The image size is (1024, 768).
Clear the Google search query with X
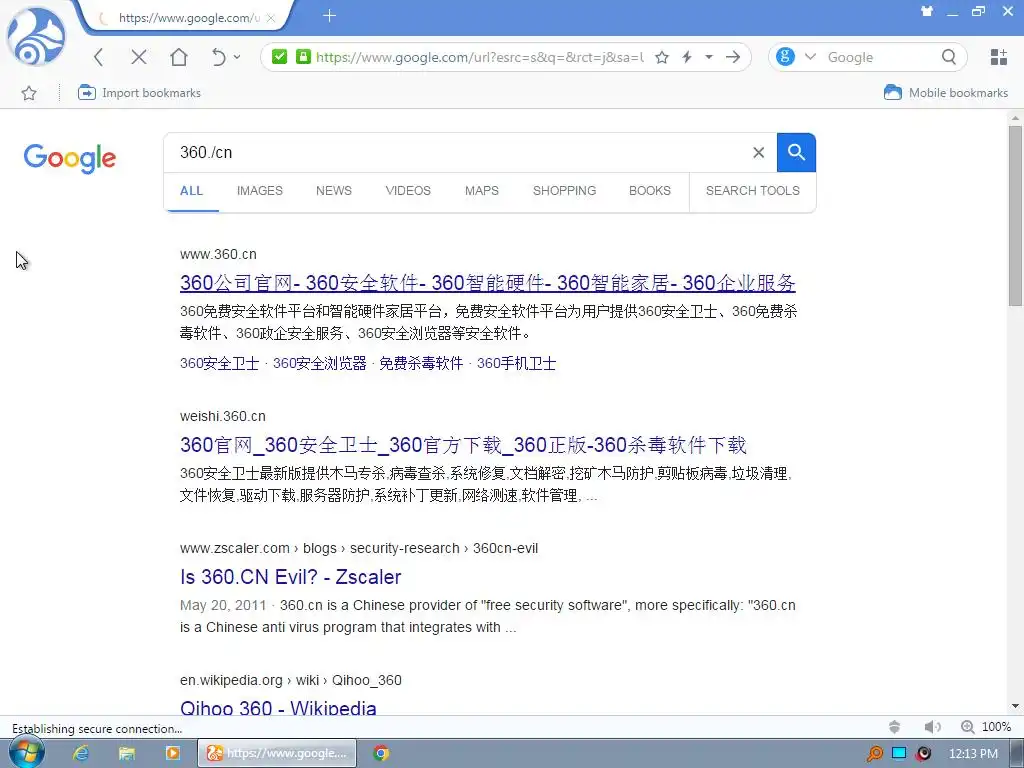click(758, 153)
